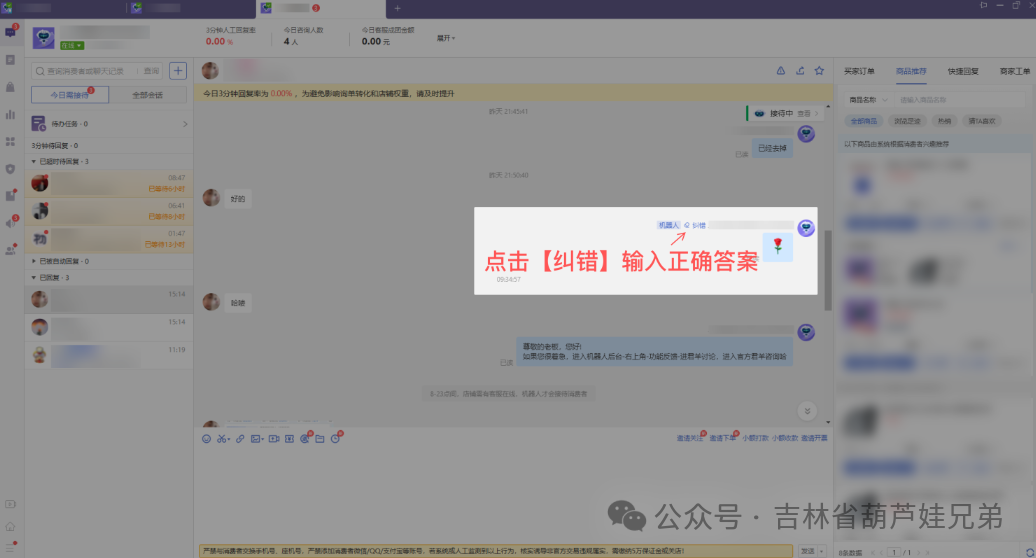The width and height of the screenshot is (1036, 558).
Task: Open the 商品推荐 tab
Action: point(911,71)
